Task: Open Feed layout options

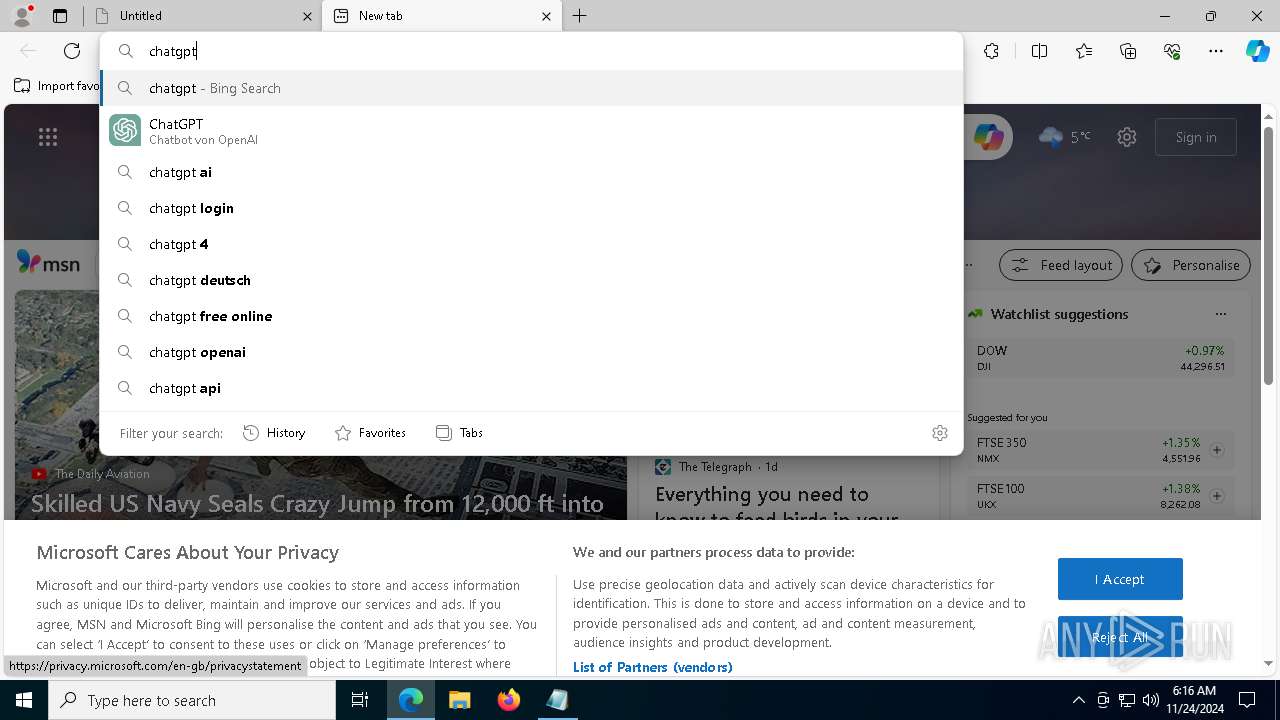Action: click(x=1061, y=265)
